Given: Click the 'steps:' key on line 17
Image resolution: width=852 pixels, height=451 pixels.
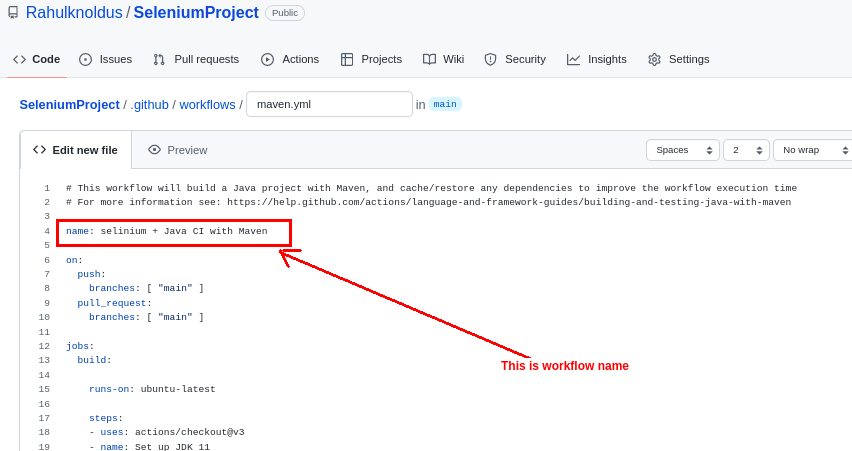Looking at the screenshot, I should [x=106, y=418].
